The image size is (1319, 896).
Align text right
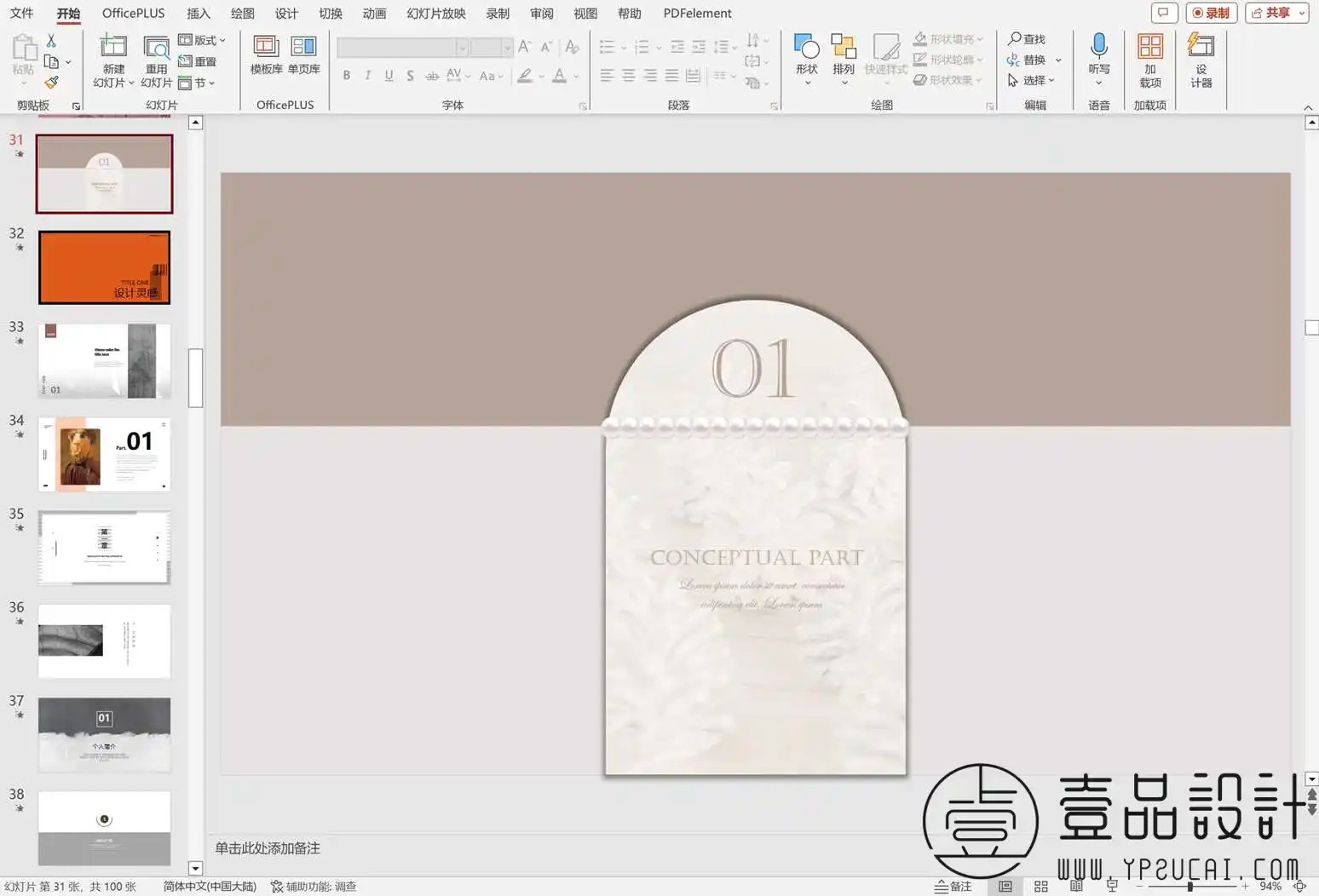coord(650,76)
